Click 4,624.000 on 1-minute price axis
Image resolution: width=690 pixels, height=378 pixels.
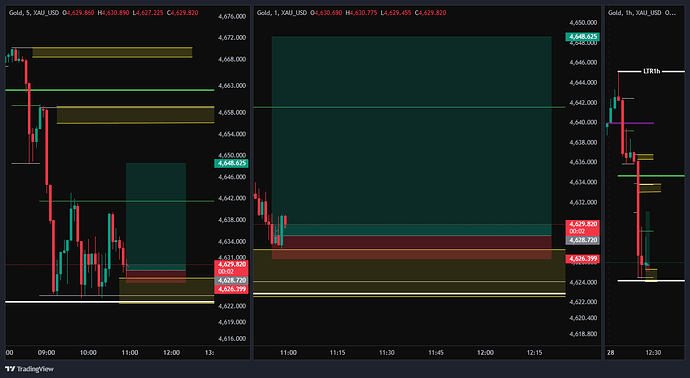583,283
